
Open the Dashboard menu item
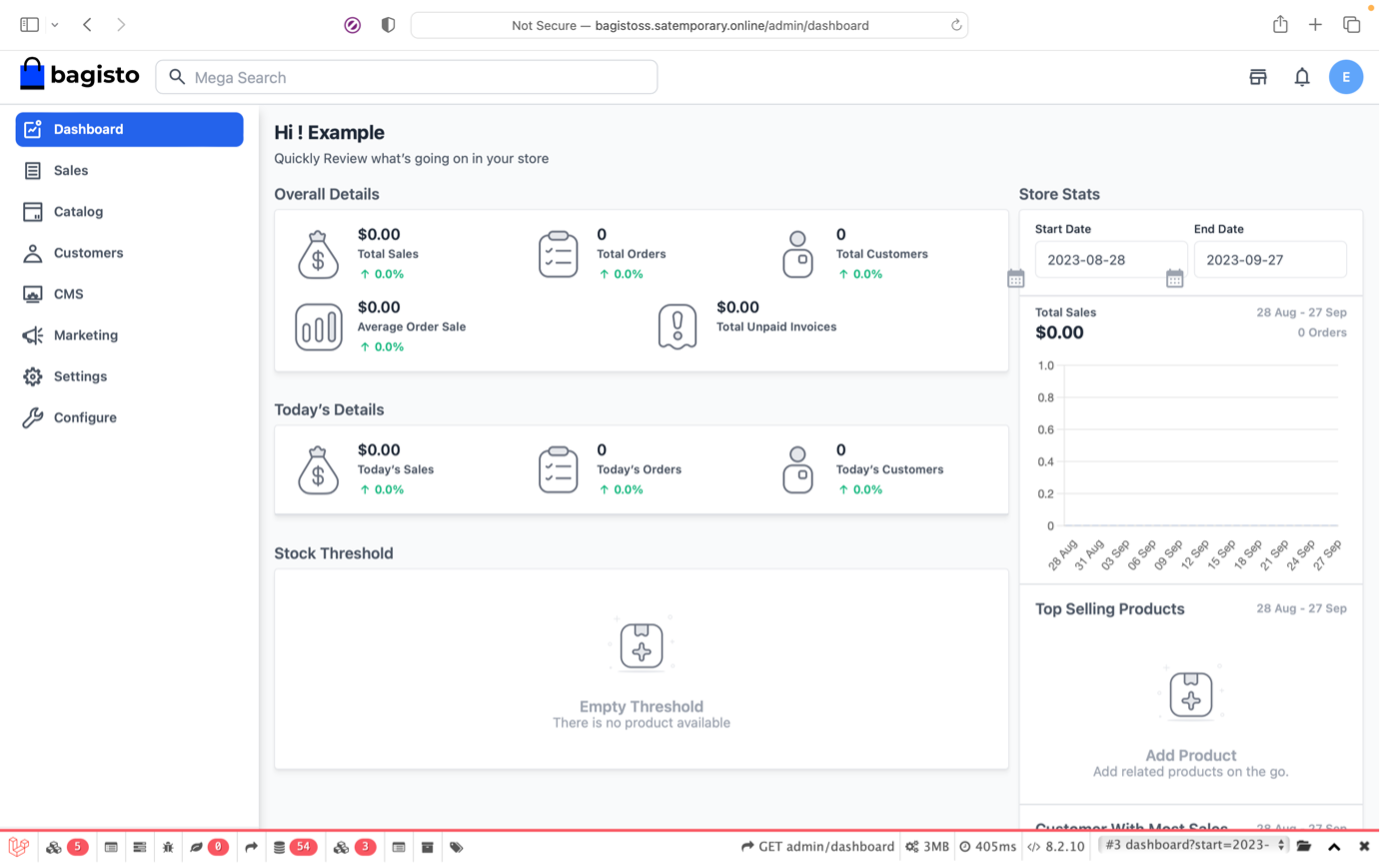click(x=129, y=129)
